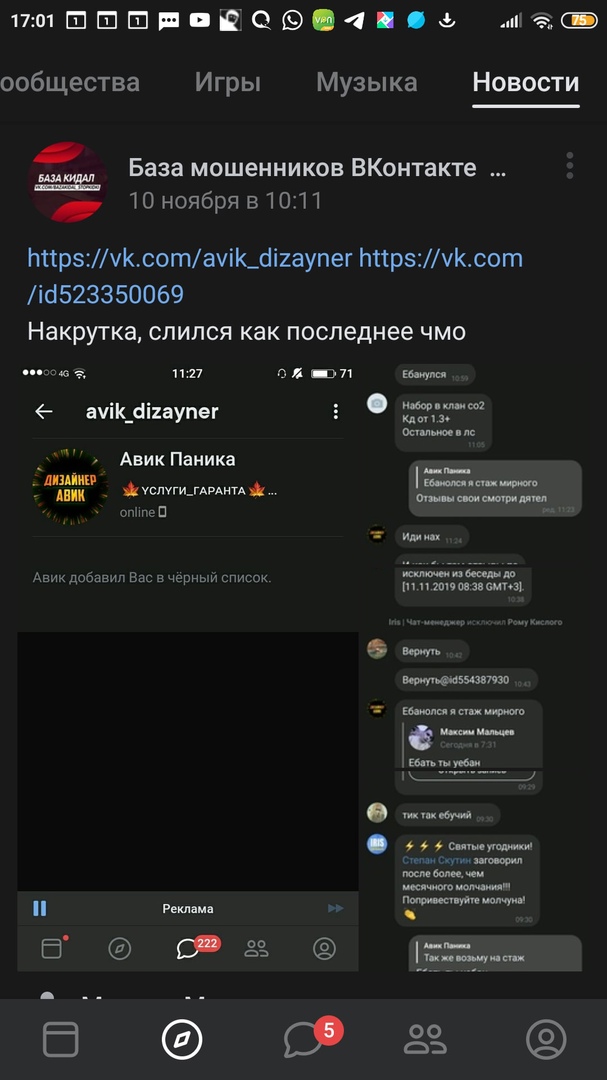This screenshot has width=607, height=1080.
Task: Tap the База Кидал community avatar
Action: 68,182
